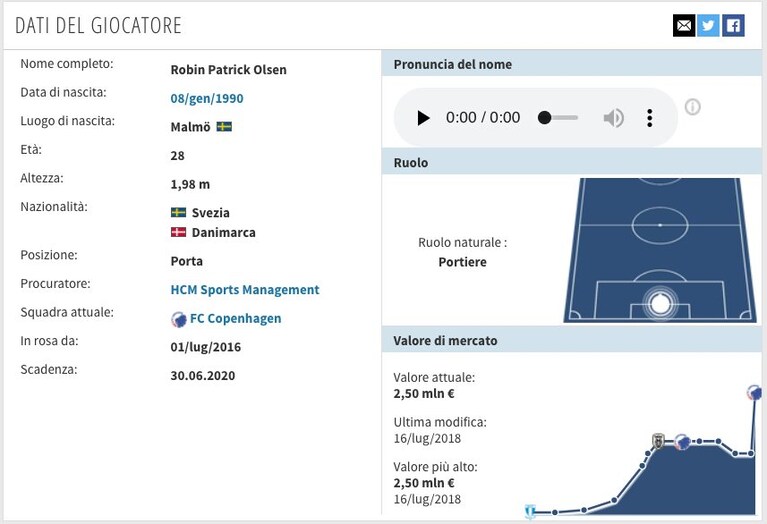Mute the pronunciation audio speaker icon
767x524 pixels.
tap(613, 118)
